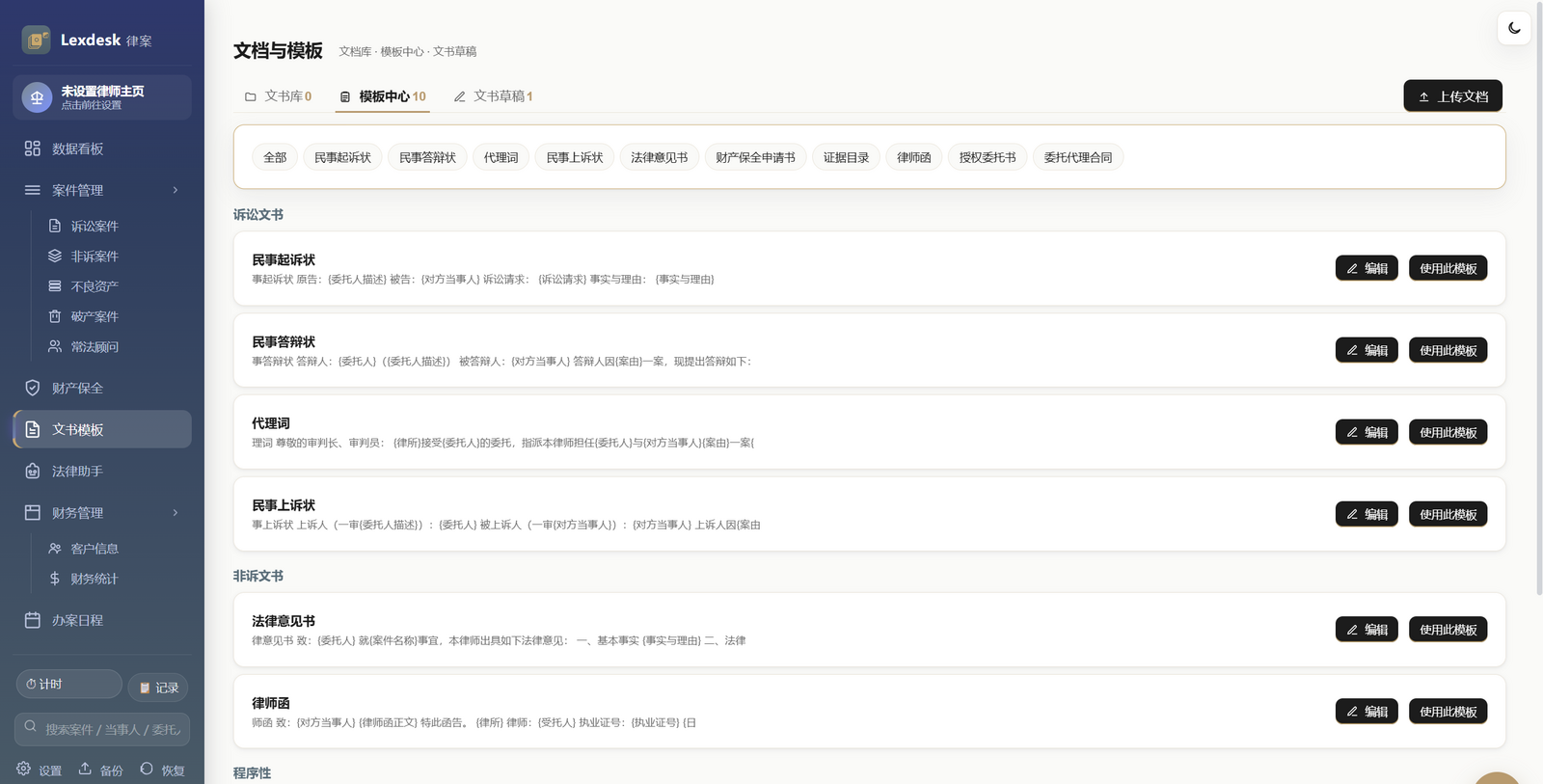Click the 记录 button

click(158, 688)
